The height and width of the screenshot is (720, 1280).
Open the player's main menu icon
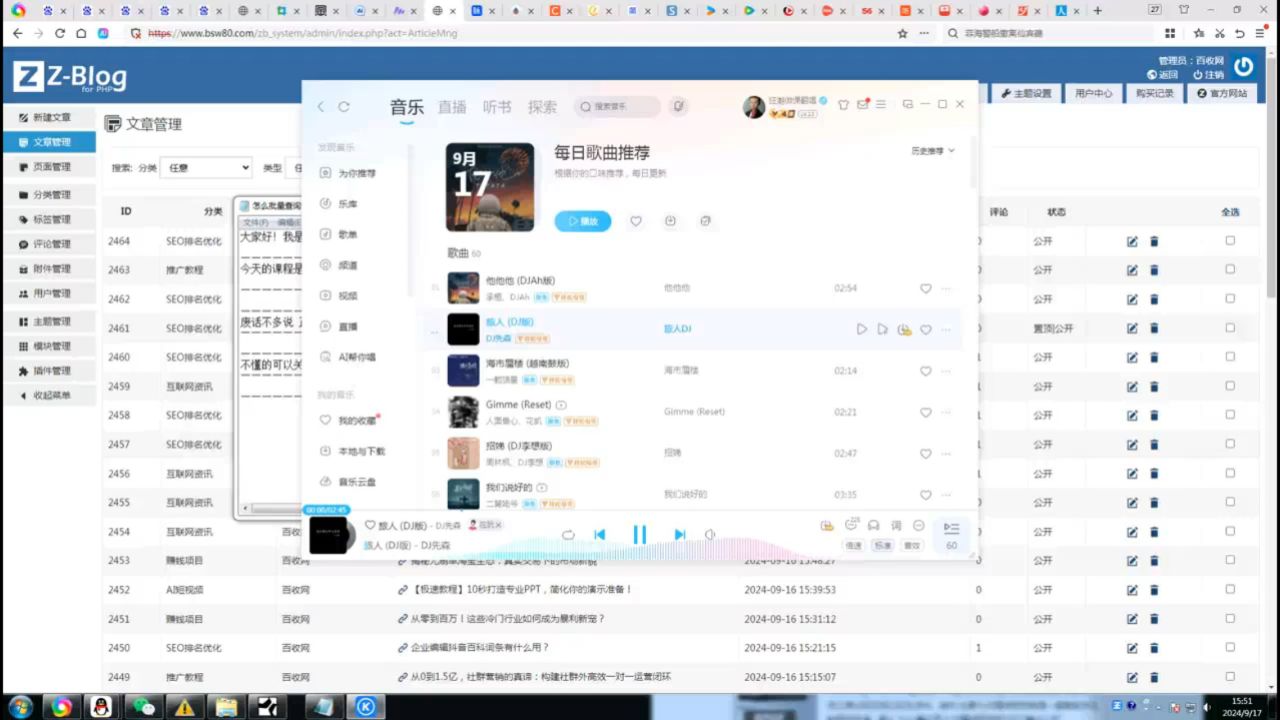(883, 104)
